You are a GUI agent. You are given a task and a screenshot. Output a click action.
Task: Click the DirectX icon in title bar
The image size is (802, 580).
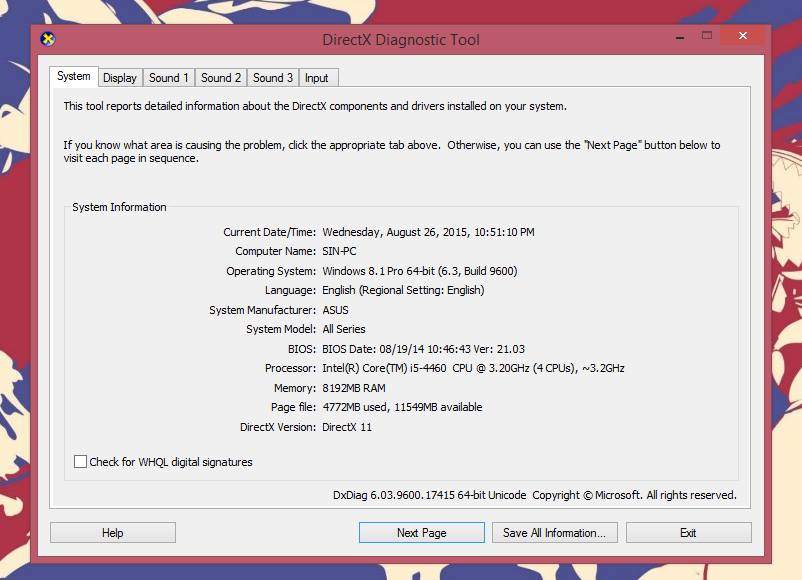48,39
